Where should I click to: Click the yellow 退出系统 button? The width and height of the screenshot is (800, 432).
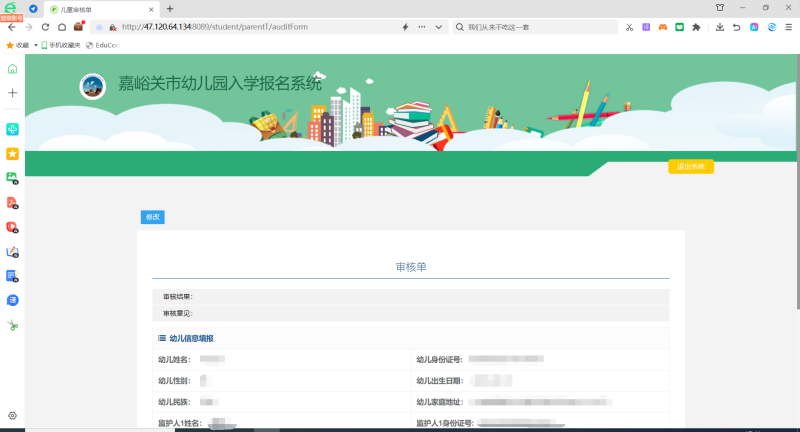tap(690, 167)
